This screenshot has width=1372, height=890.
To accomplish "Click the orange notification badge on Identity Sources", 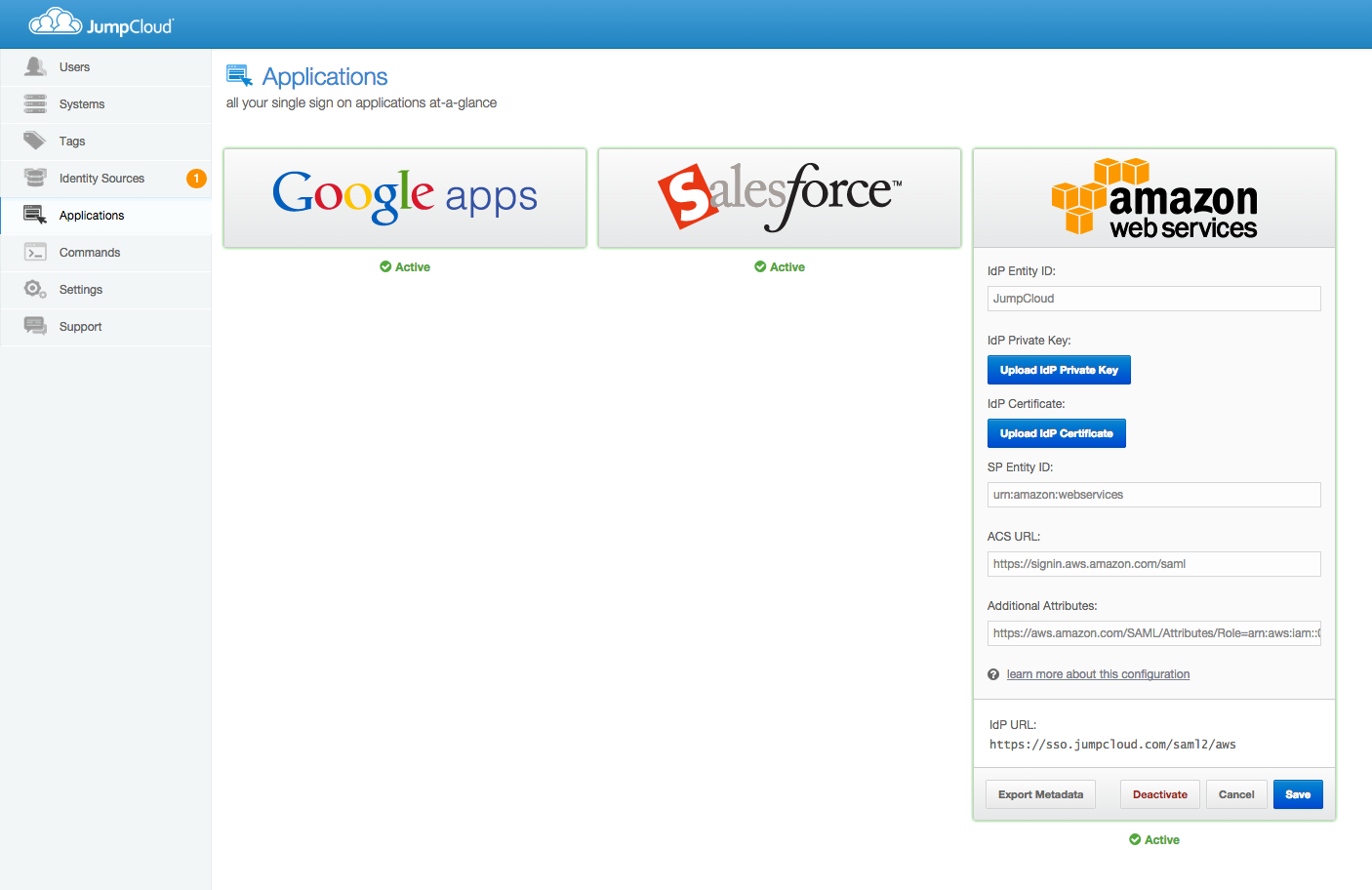I will 196,179.
